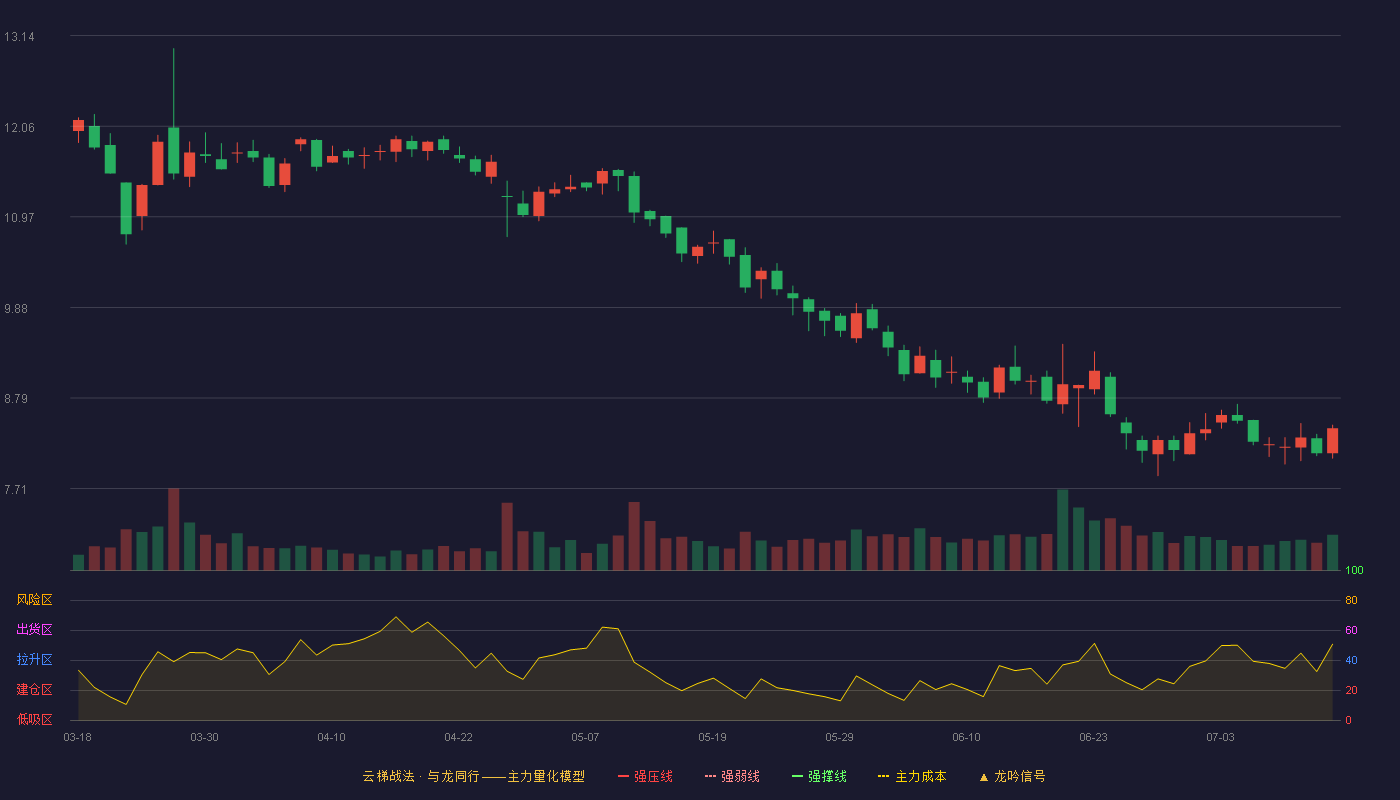Click the 10.97 price axis label

(x=19, y=218)
